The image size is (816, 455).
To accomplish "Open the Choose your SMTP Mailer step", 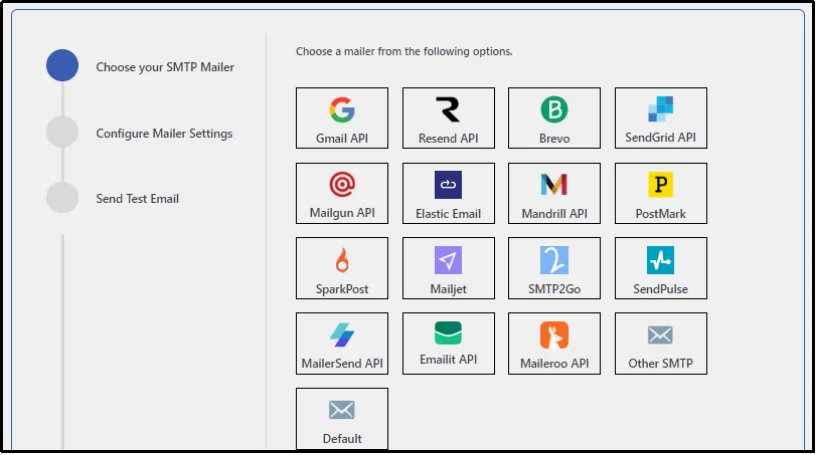I will pyautogui.click(x=165, y=67).
